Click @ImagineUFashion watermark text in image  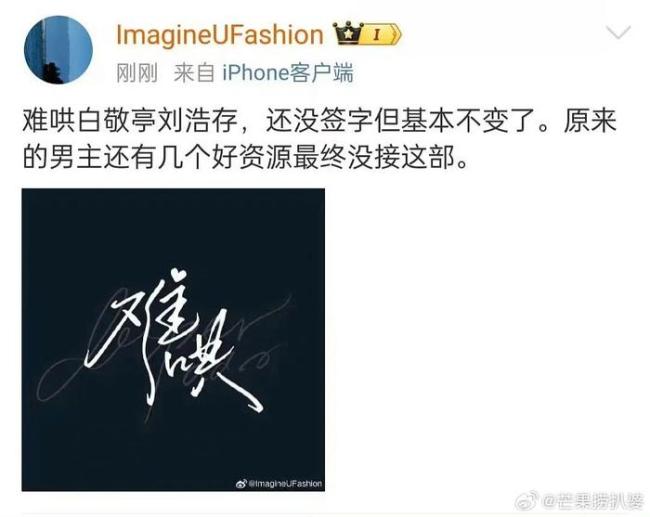285,483
